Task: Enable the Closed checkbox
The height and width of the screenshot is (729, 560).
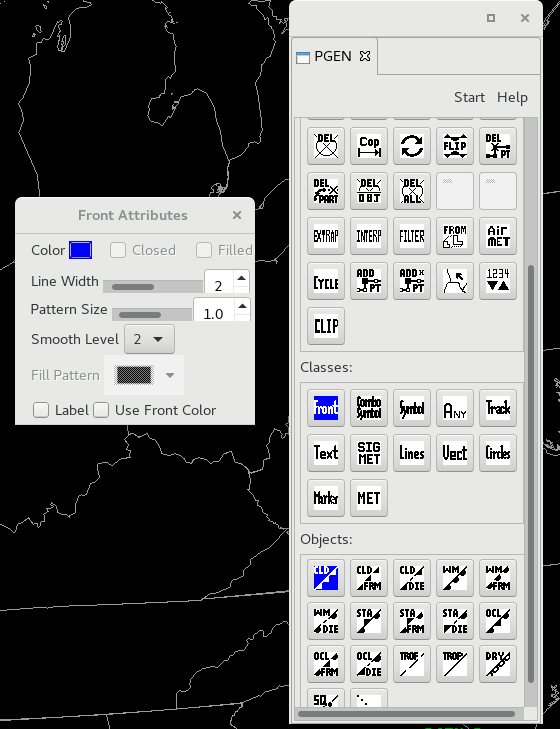Action: pyautogui.click(x=118, y=250)
